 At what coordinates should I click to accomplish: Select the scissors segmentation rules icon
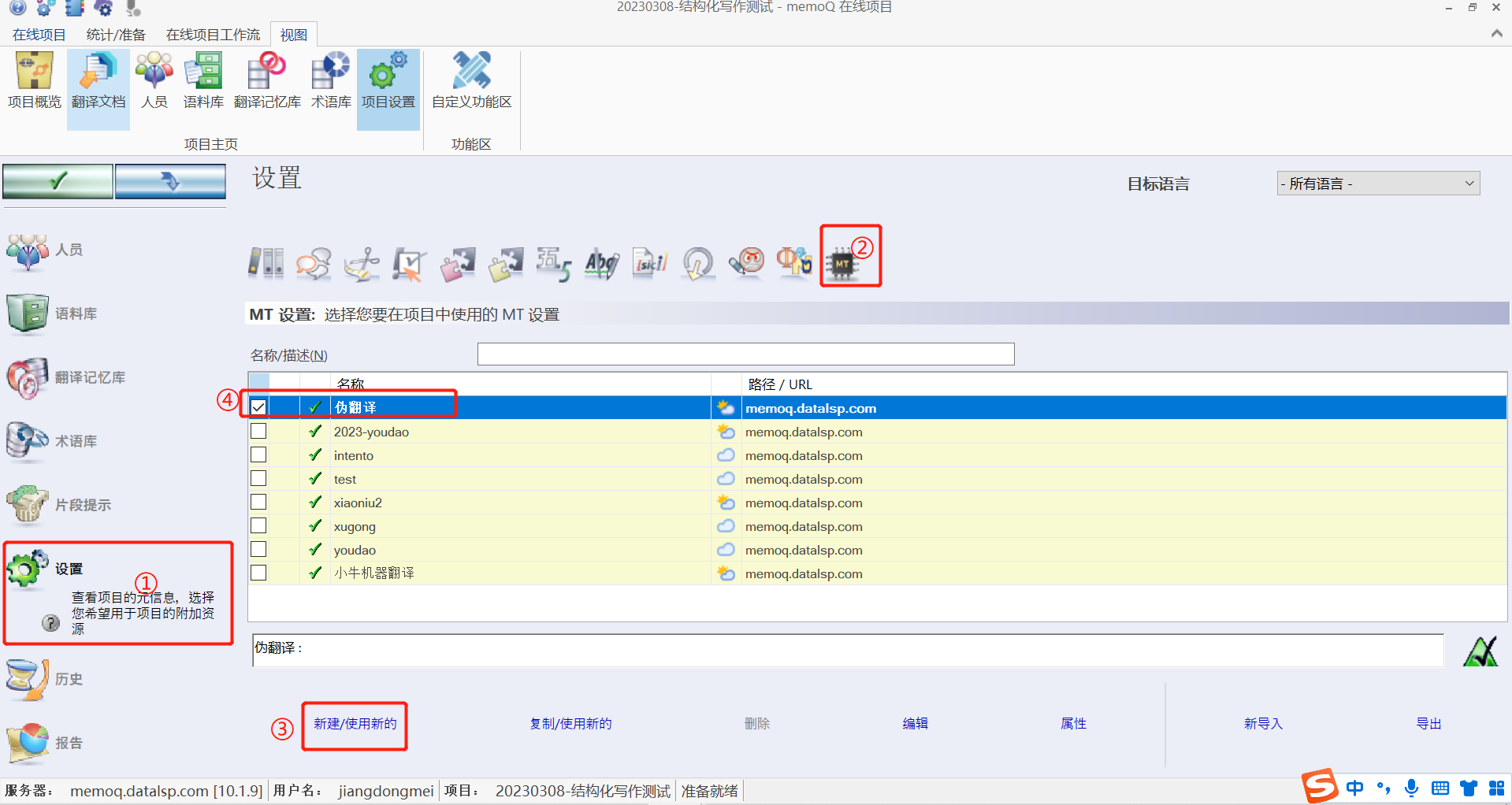[362, 263]
